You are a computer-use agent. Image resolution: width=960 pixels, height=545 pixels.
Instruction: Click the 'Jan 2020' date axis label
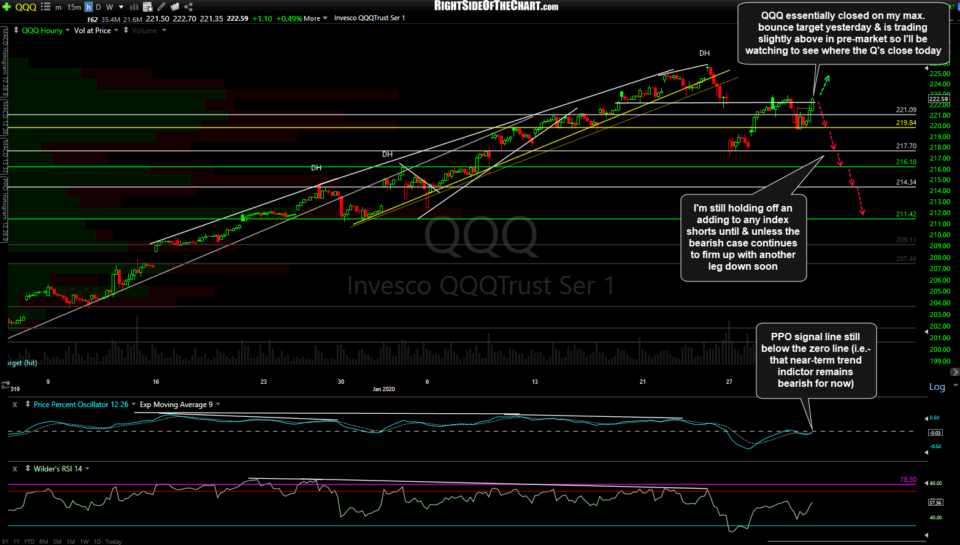[x=384, y=389]
